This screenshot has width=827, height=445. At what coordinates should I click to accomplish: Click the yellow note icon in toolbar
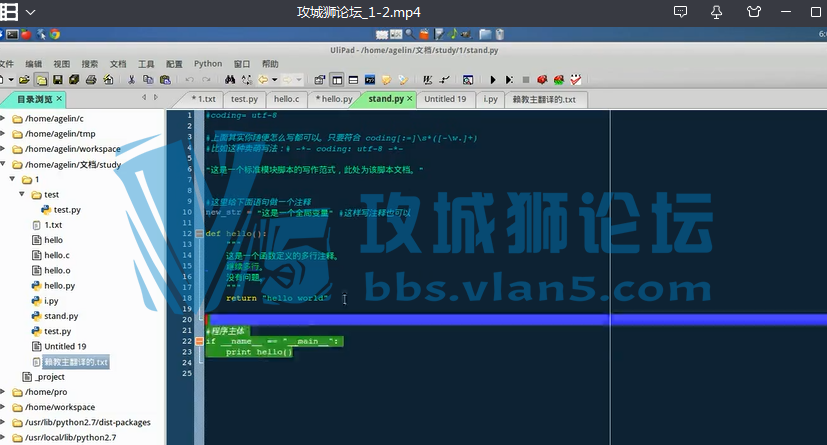tap(387, 80)
